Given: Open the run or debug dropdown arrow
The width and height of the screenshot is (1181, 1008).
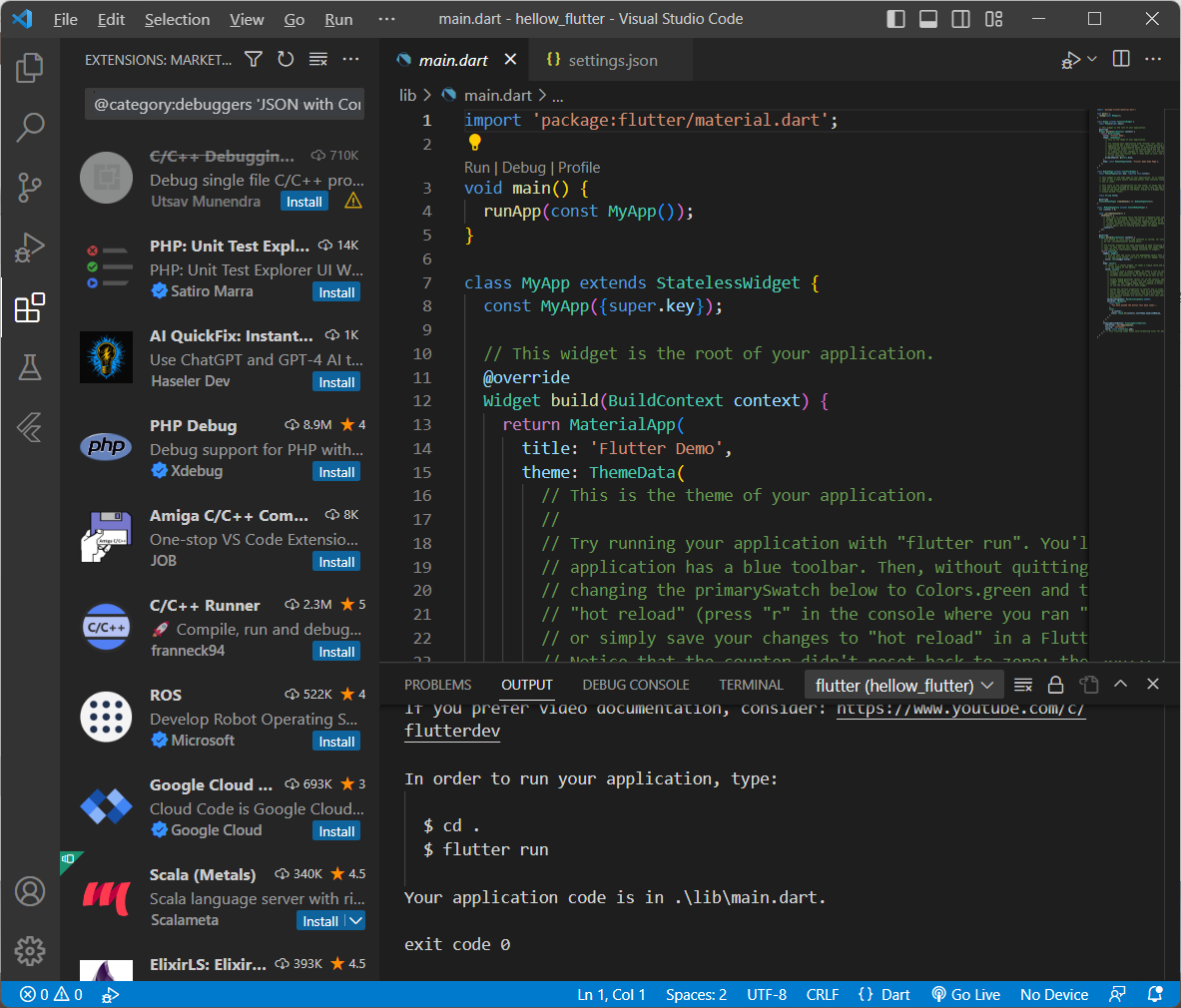Looking at the screenshot, I should point(1092,59).
